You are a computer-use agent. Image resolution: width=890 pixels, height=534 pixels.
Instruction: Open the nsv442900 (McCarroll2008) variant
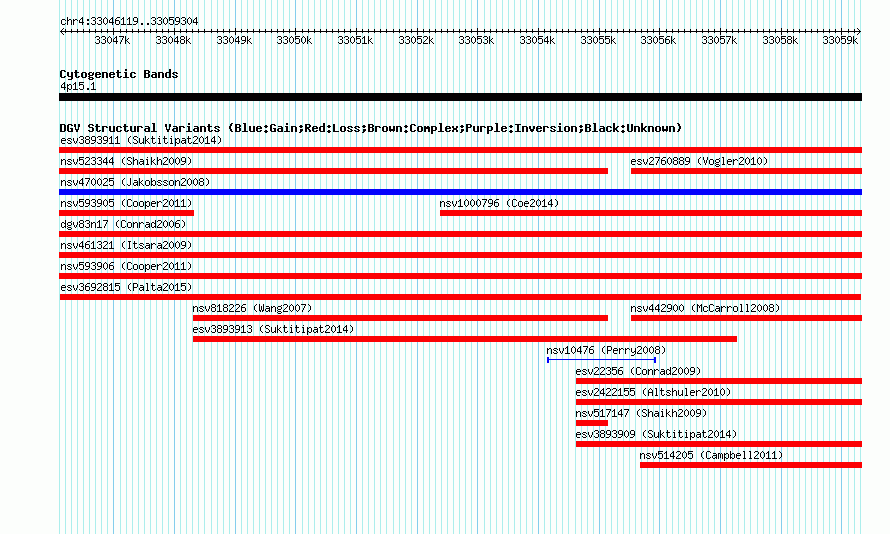(705, 308)
